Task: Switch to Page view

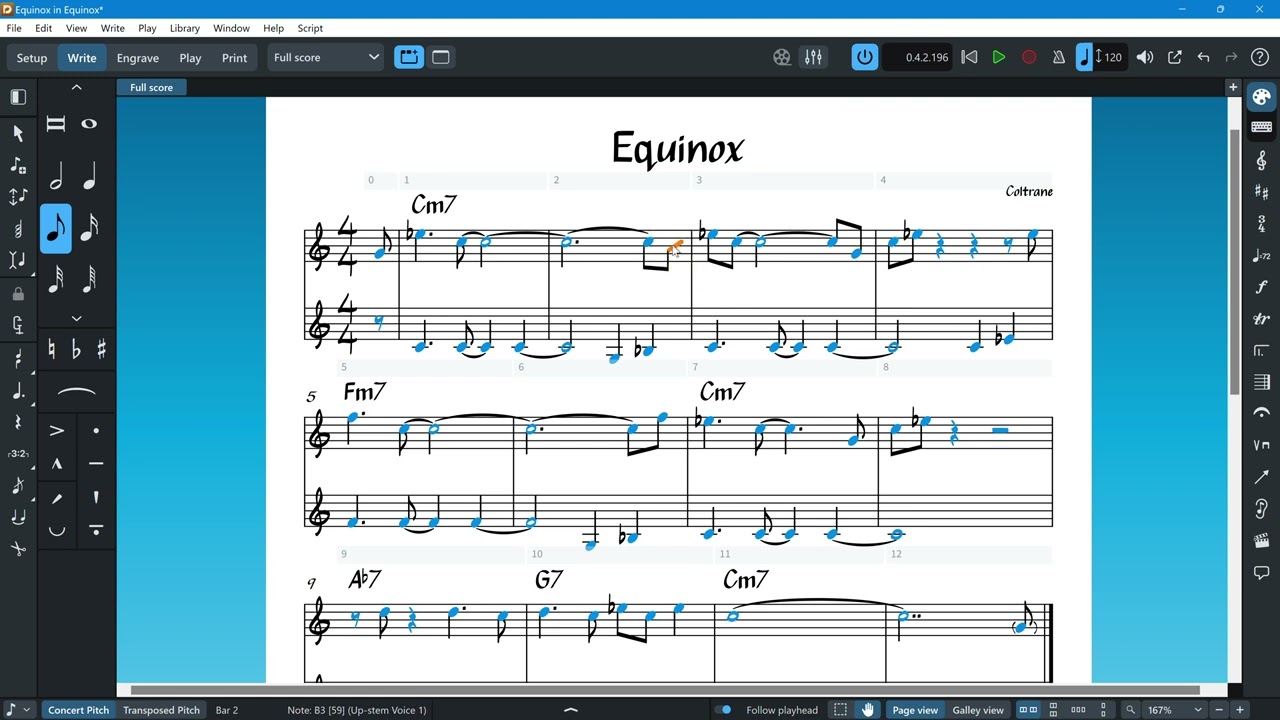Action: [915, 710]
